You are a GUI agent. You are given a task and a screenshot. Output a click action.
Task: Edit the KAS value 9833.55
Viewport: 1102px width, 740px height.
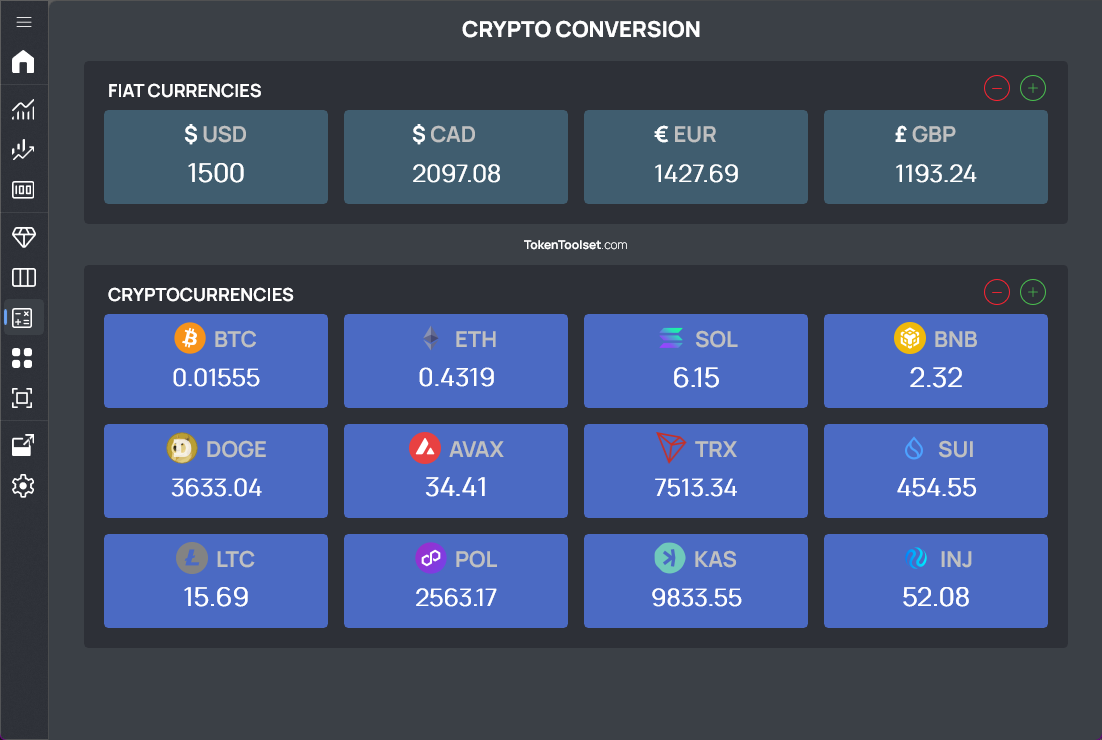(696, 597)
